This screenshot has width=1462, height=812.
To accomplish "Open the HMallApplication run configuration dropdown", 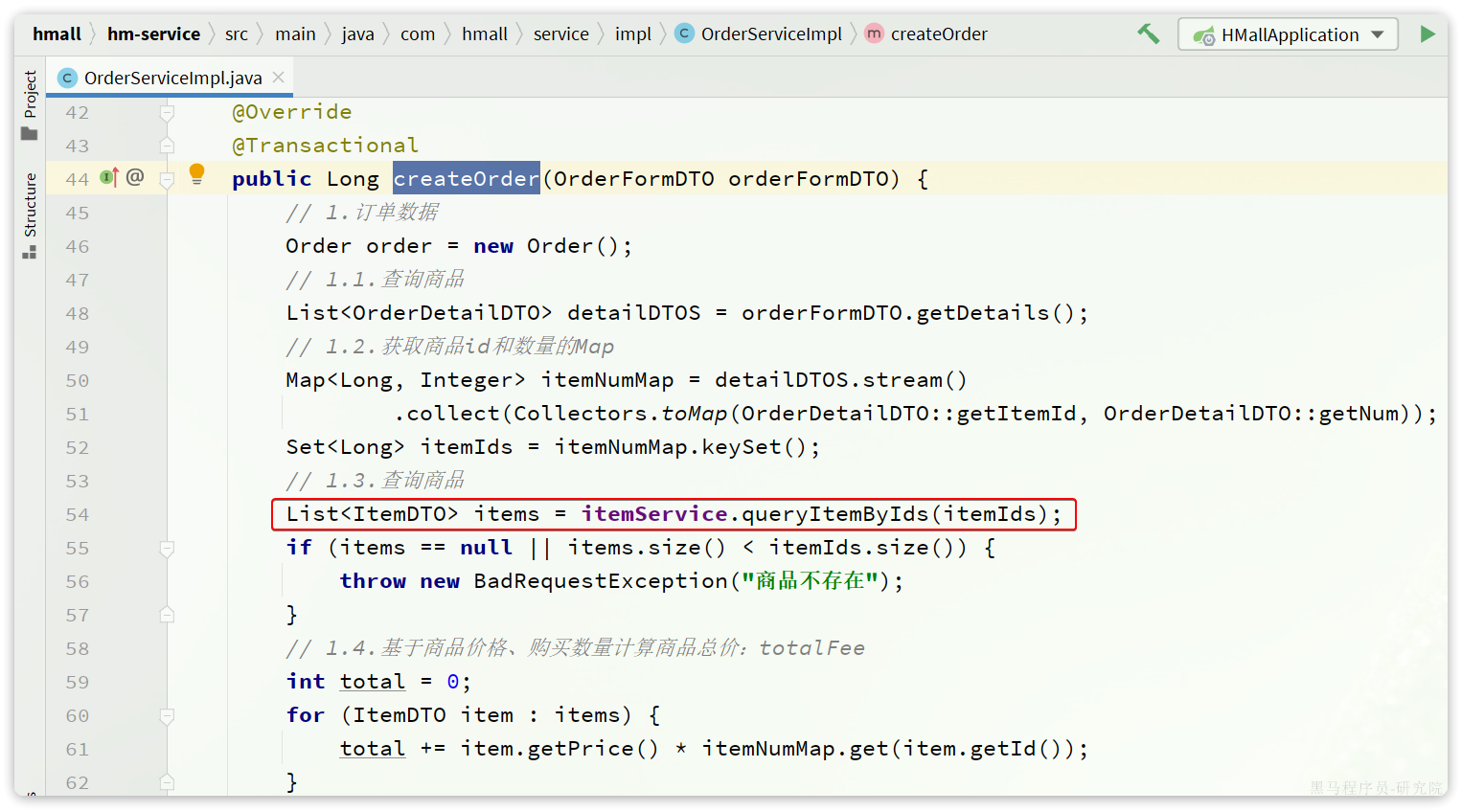I will click(x=1376, y=34).
